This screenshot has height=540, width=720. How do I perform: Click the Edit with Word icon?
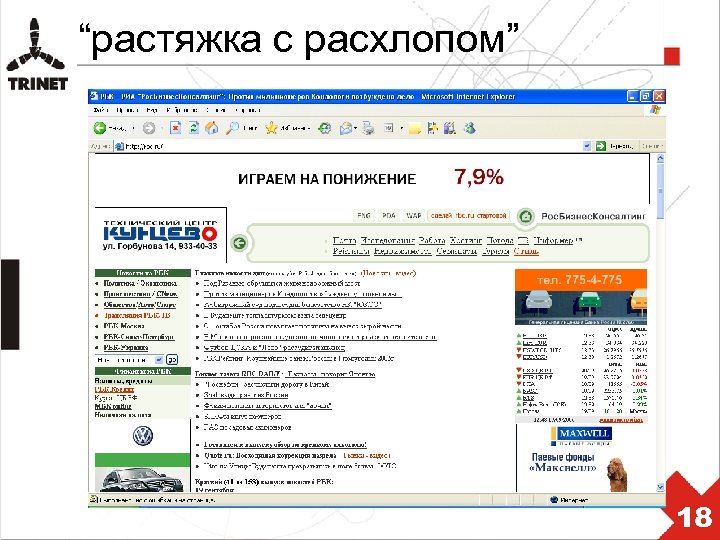388,129
